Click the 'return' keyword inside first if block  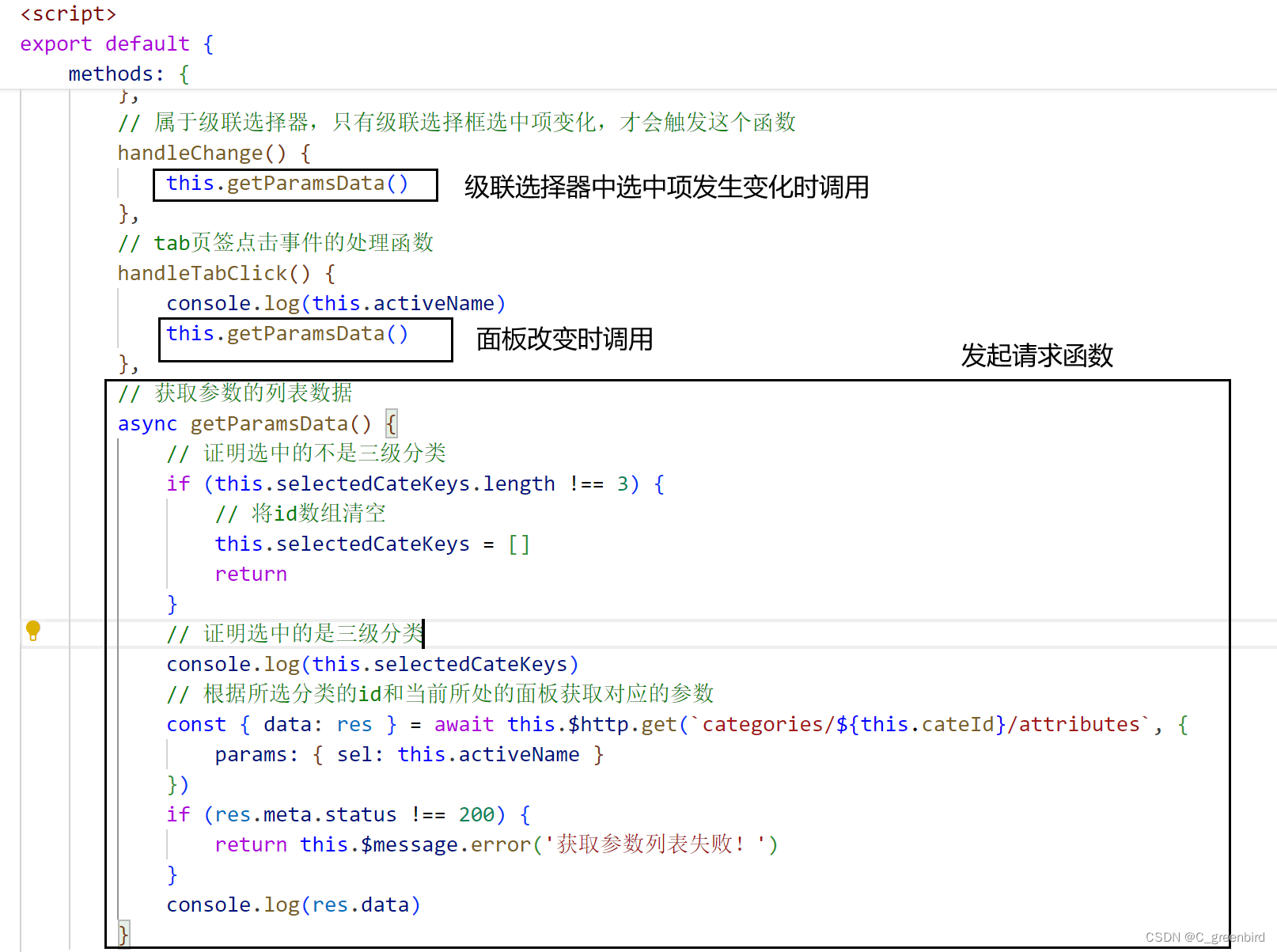[x=251, y=574]
